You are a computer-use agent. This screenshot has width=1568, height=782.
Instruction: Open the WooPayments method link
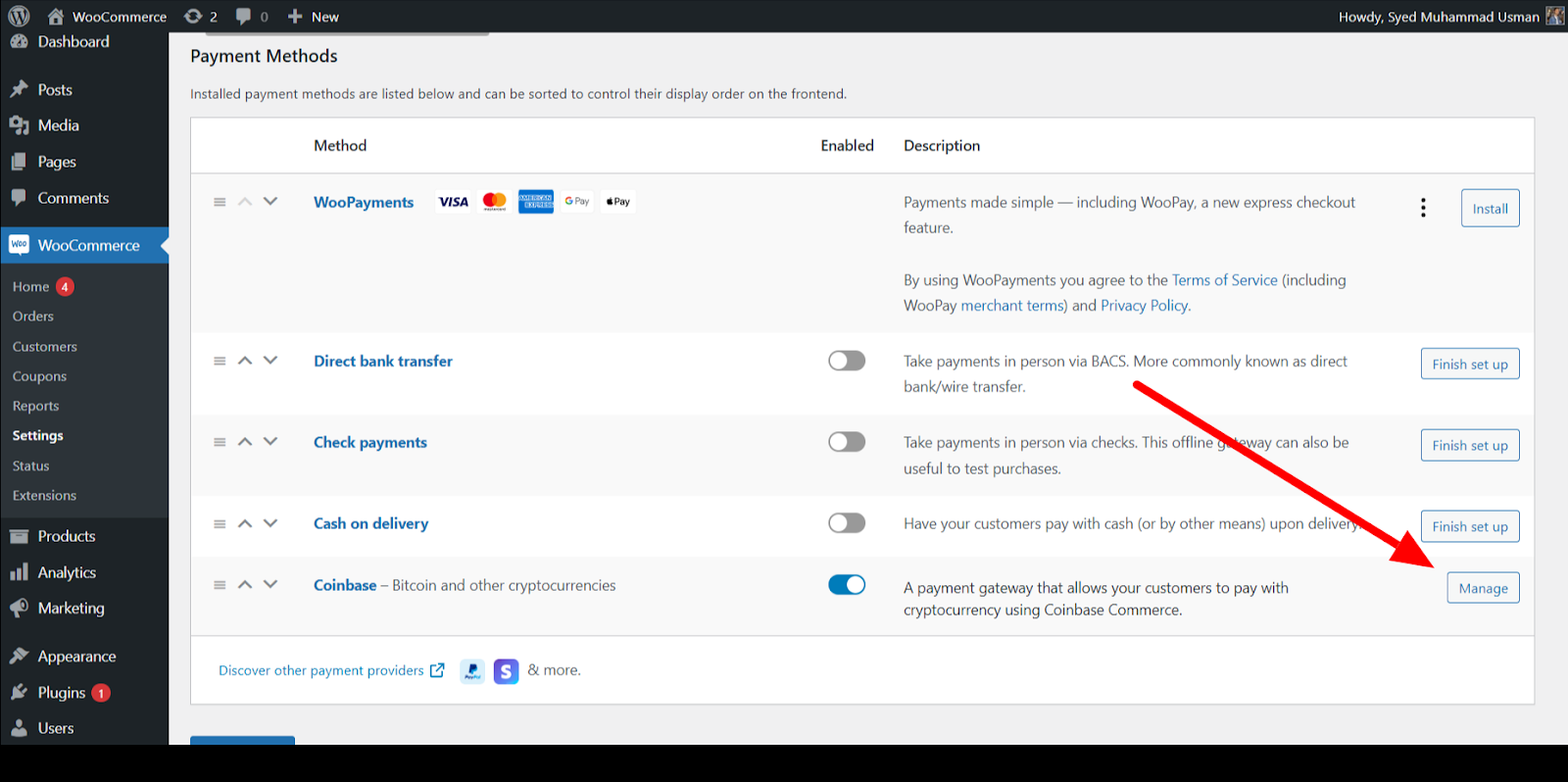coord(364,202)
